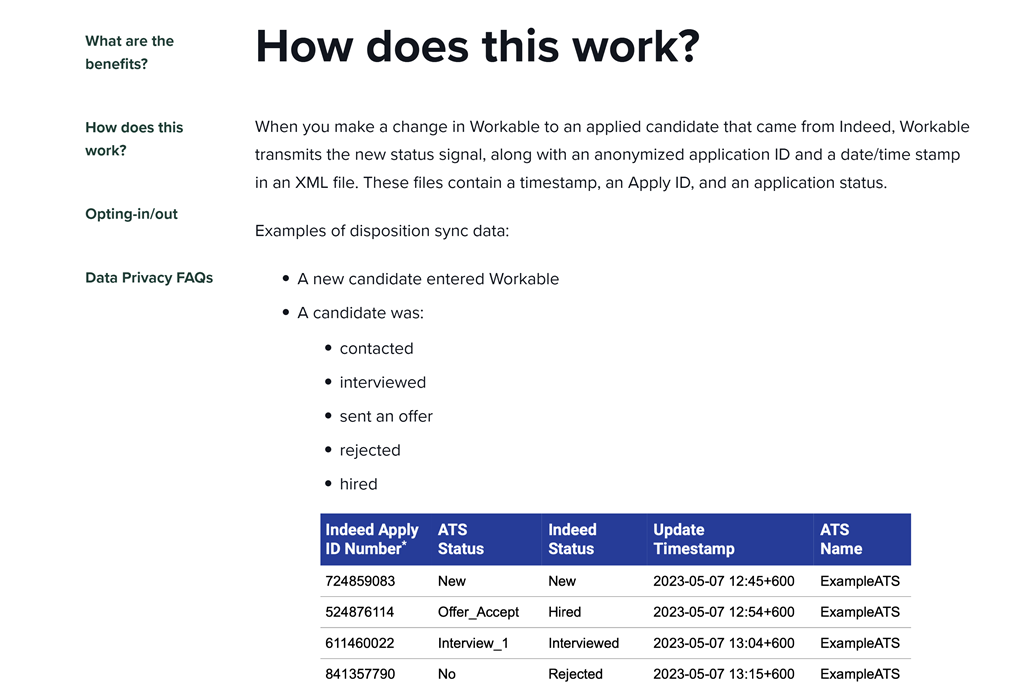Click "A new candidate entered Workable" bullet
Screen dimensions: 1024x700
pyautogui.click(x=428, y=279)
